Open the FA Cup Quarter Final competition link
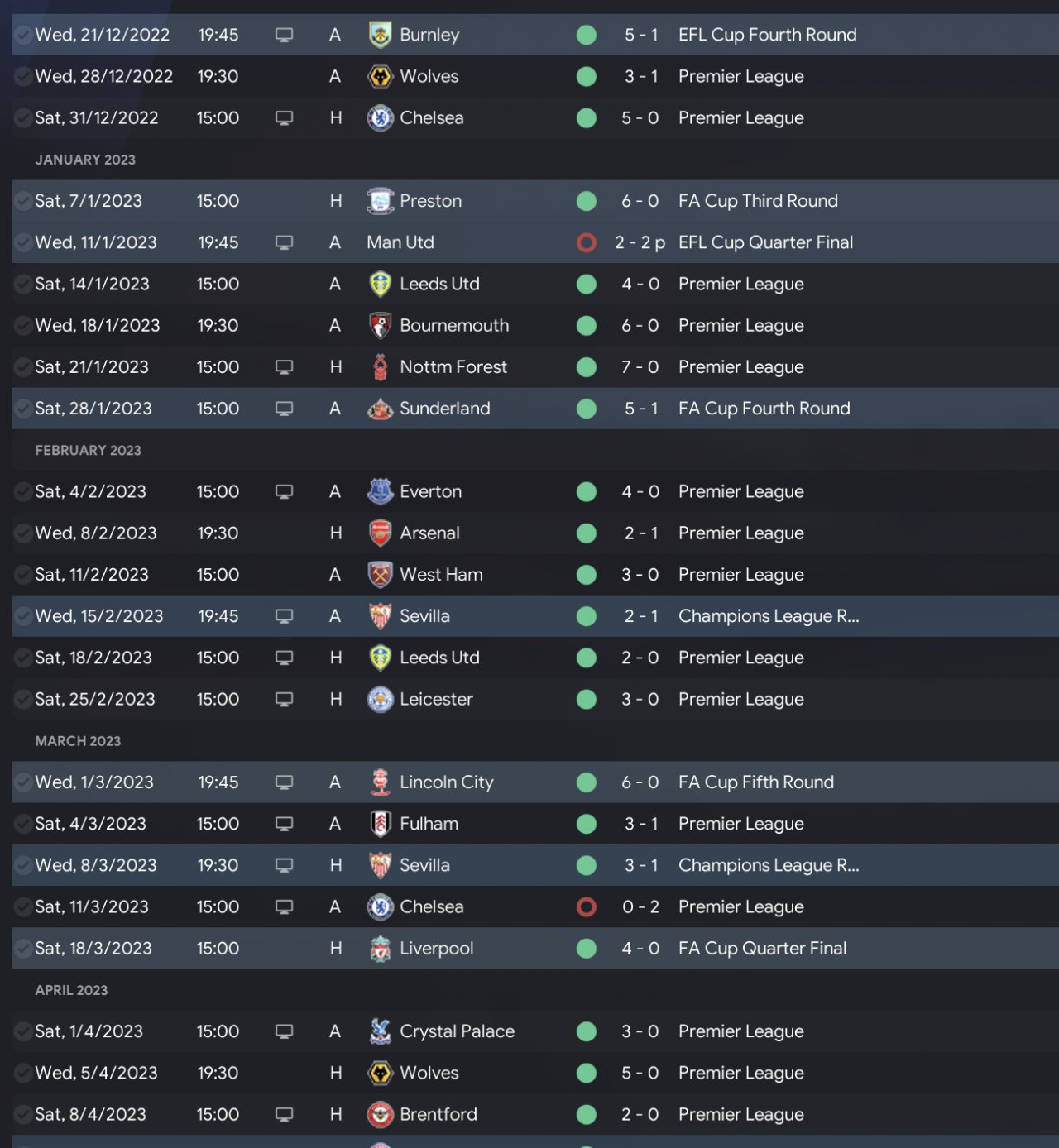The height and width of the screenshot is (1148, 1059). [762, 949]
